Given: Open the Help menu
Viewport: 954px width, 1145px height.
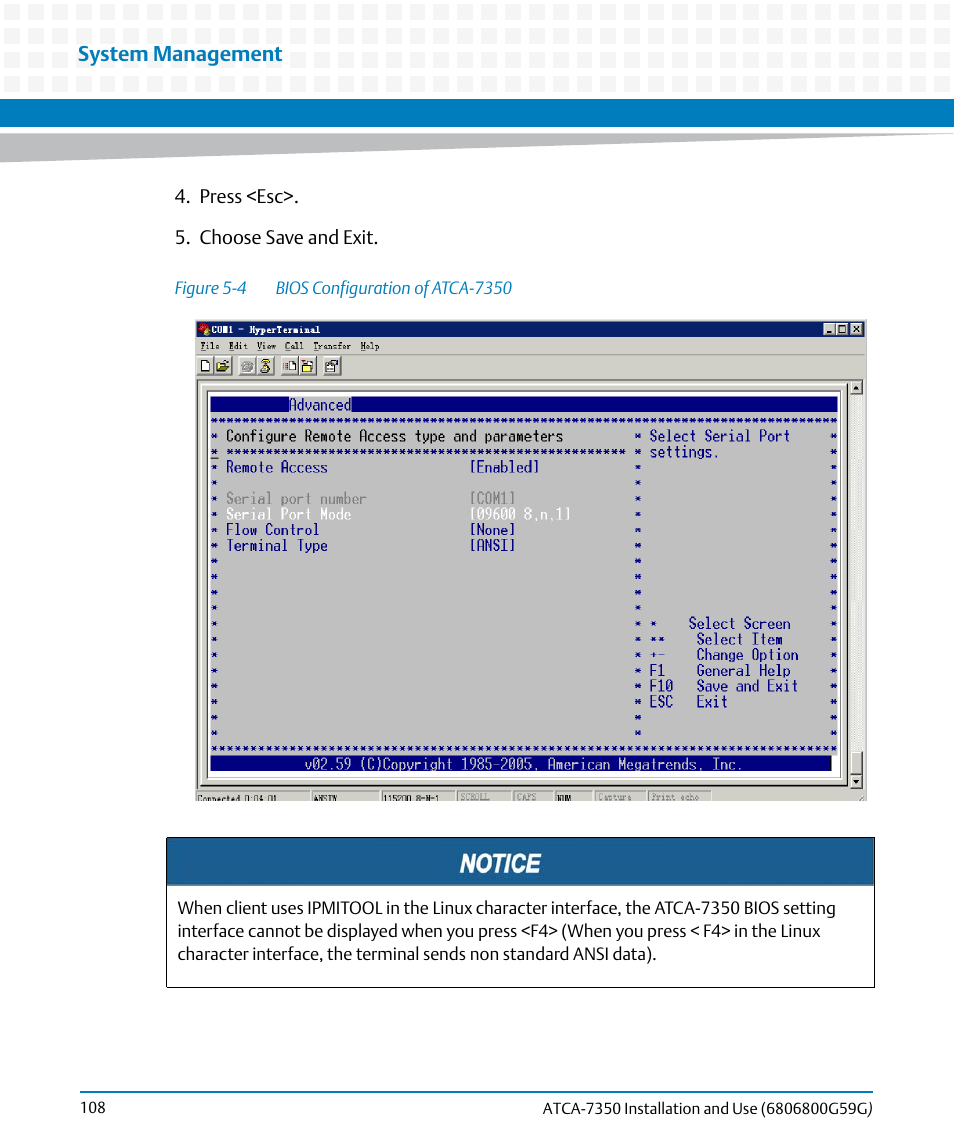Looking at the screenshot, I should pyautogui.click(x=370, y=346).
